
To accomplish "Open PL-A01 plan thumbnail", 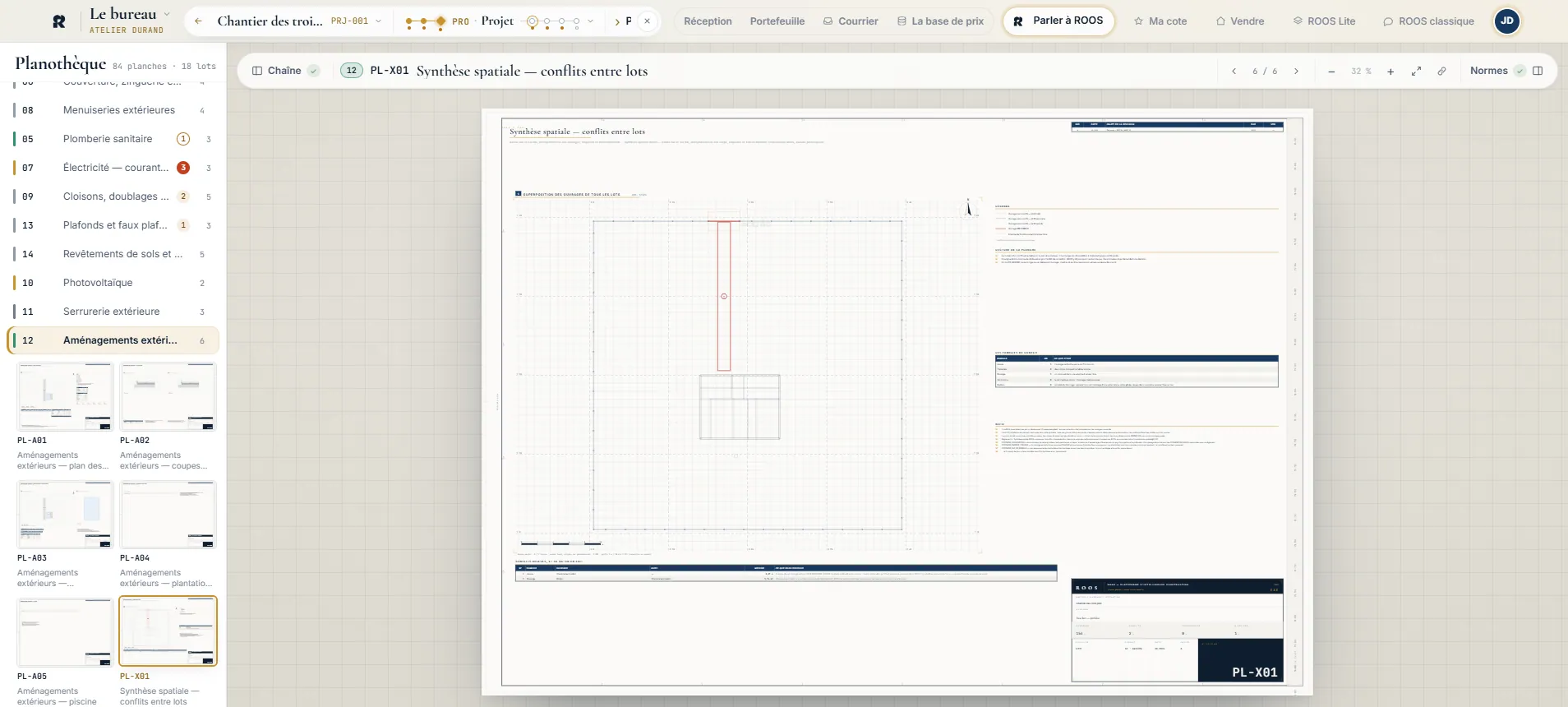I will (x=66, y=396).
